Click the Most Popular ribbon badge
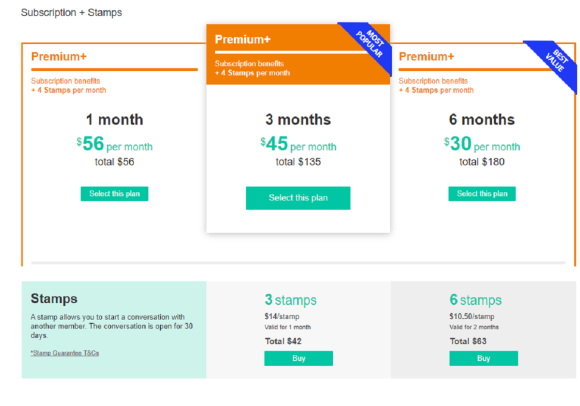 (370, 44)
